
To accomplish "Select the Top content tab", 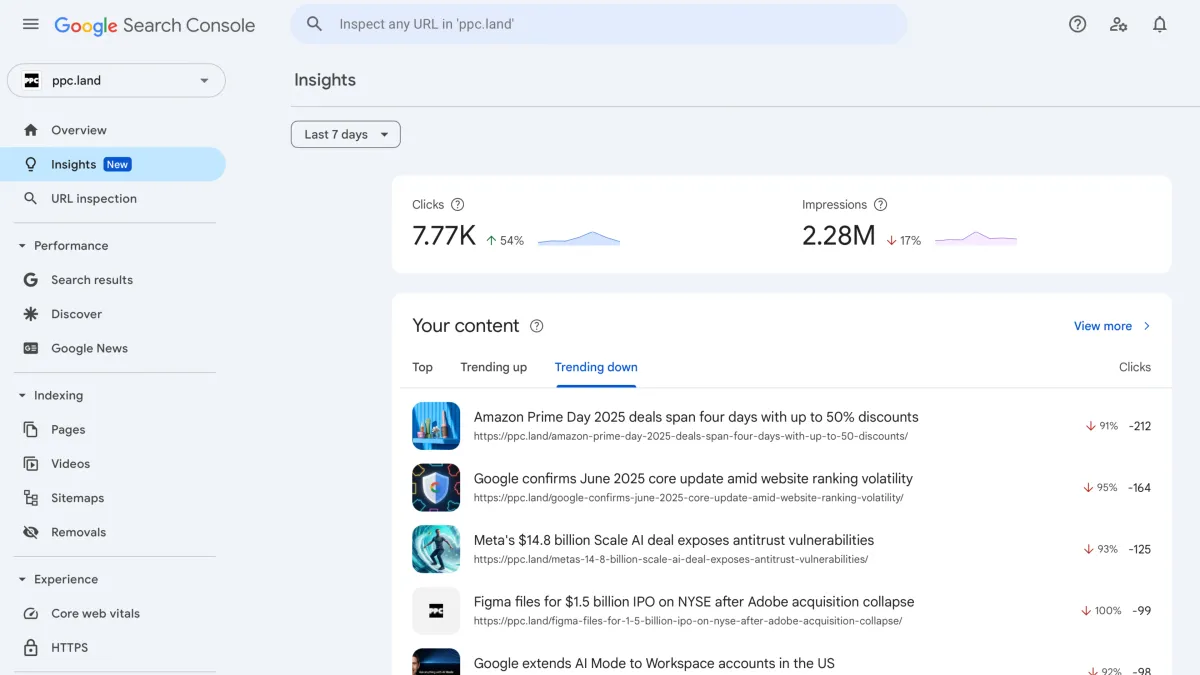I will (421, 367).
